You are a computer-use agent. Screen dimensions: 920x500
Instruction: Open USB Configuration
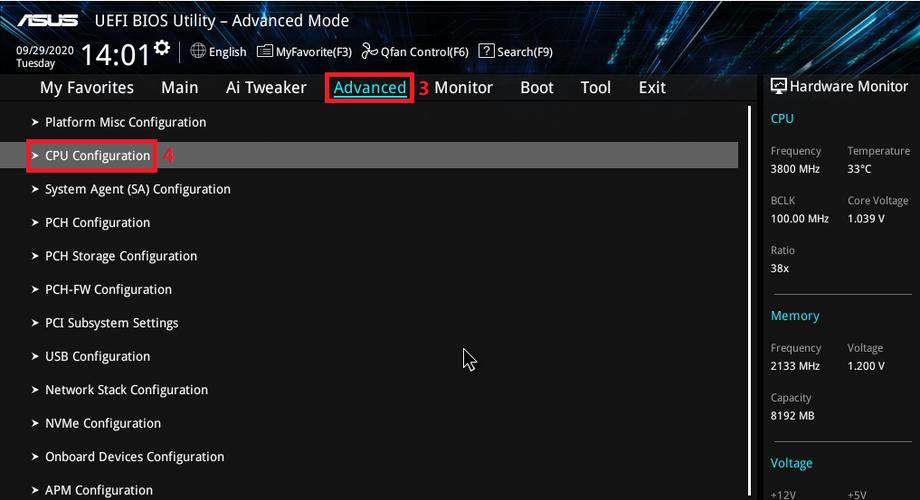[x=97, y=356]
